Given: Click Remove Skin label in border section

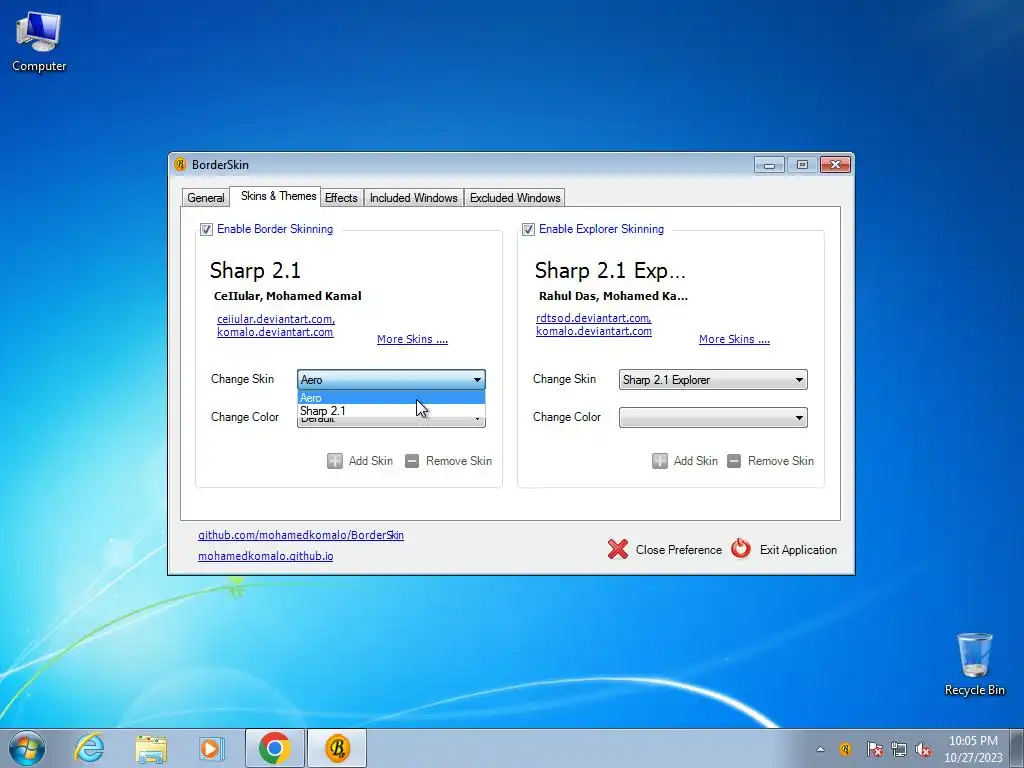Looking at the screenshot, I should click(458, 461).
